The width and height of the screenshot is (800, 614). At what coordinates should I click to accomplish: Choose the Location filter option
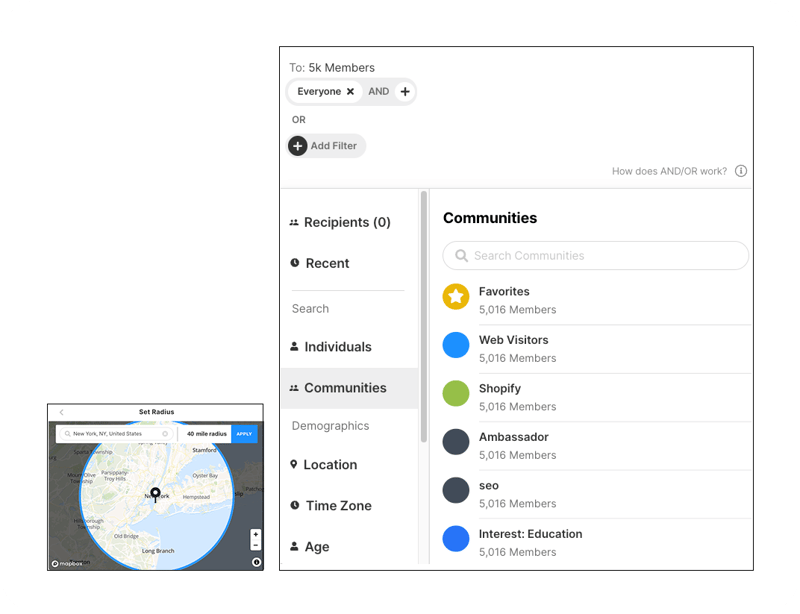(x=329, y=465)
